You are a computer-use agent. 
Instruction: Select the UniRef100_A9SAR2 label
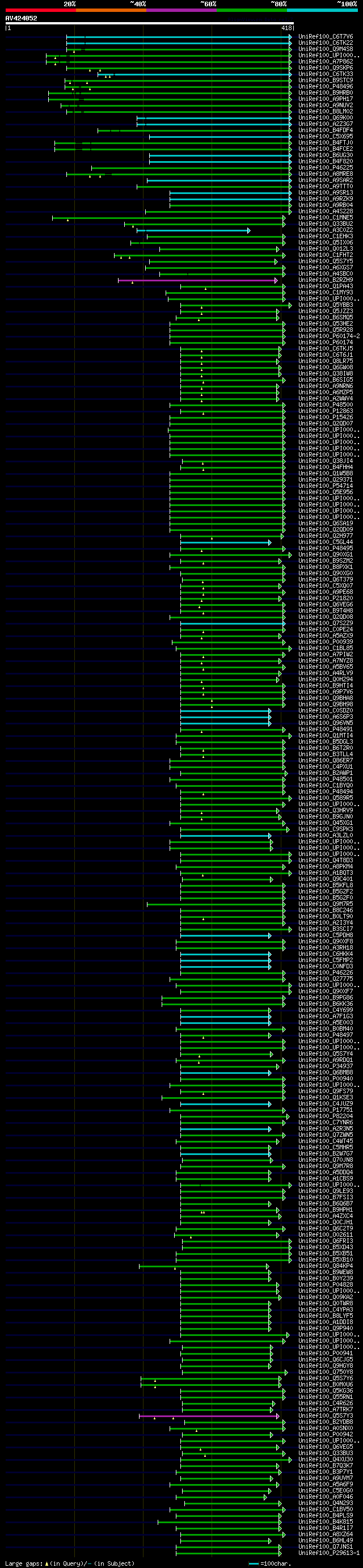click(x=325, y=180)
